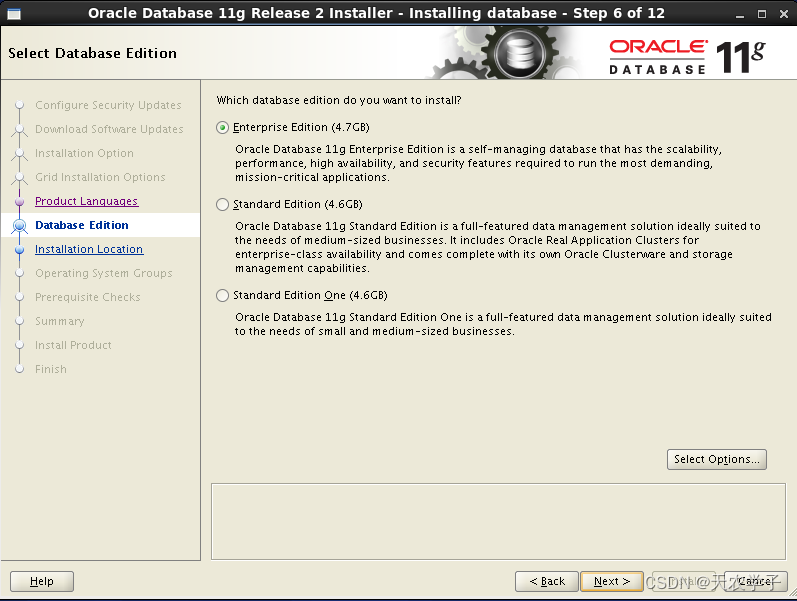797x601 pixels.
Task: Click the Database Edition step marker icon
Action: (x=19, y=225)
